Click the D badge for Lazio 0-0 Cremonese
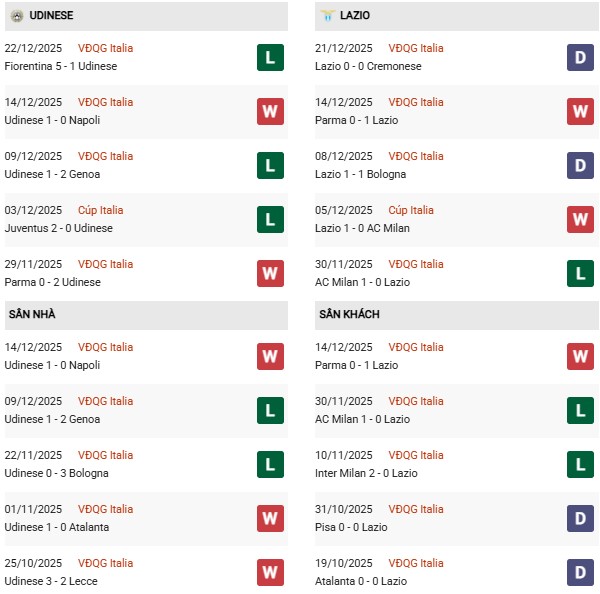The height and width of the screenshot is (594, 600). pyautogui.click(x=581, y=58)
